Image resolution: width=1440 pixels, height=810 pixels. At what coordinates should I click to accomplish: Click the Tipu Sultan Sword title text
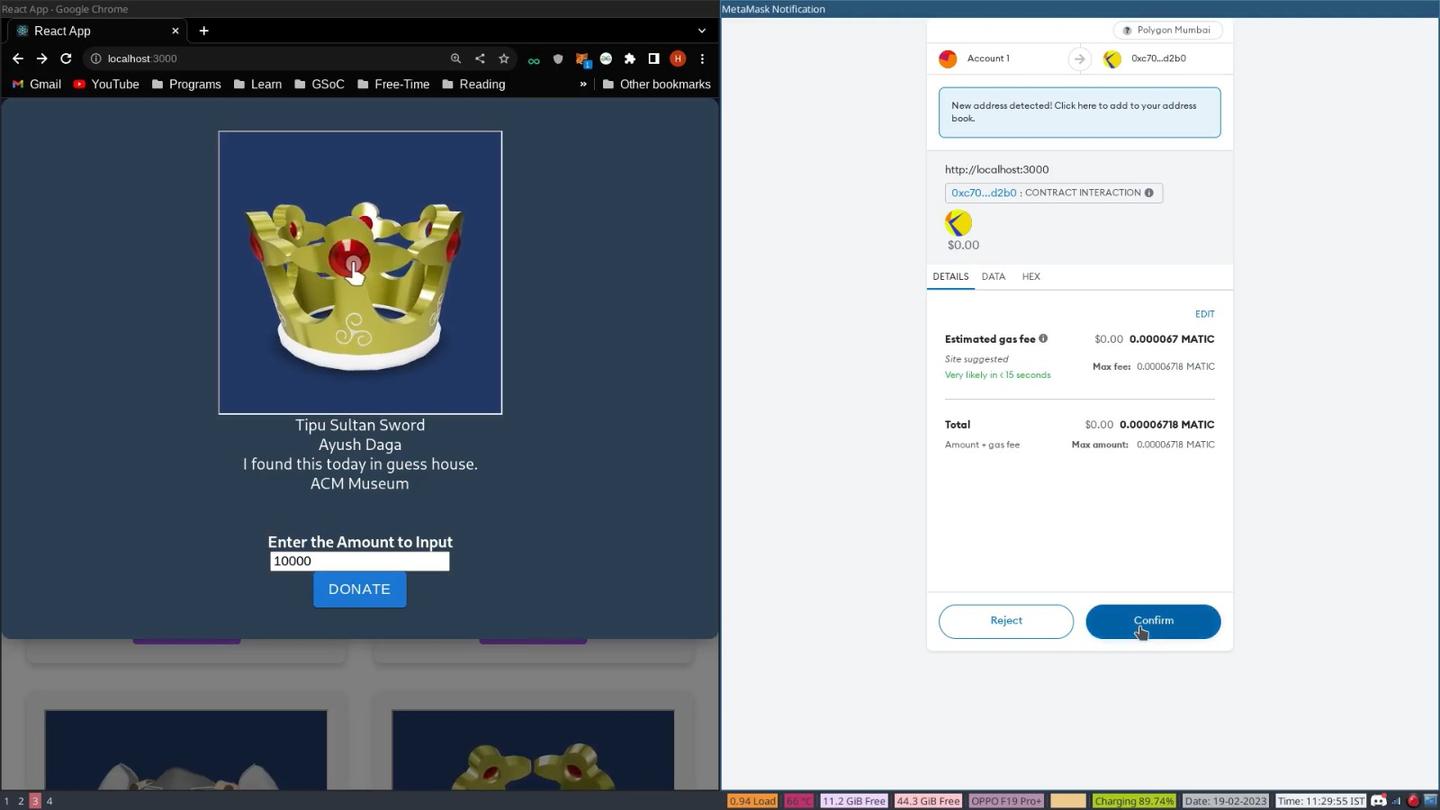click(x=360, y=425)
